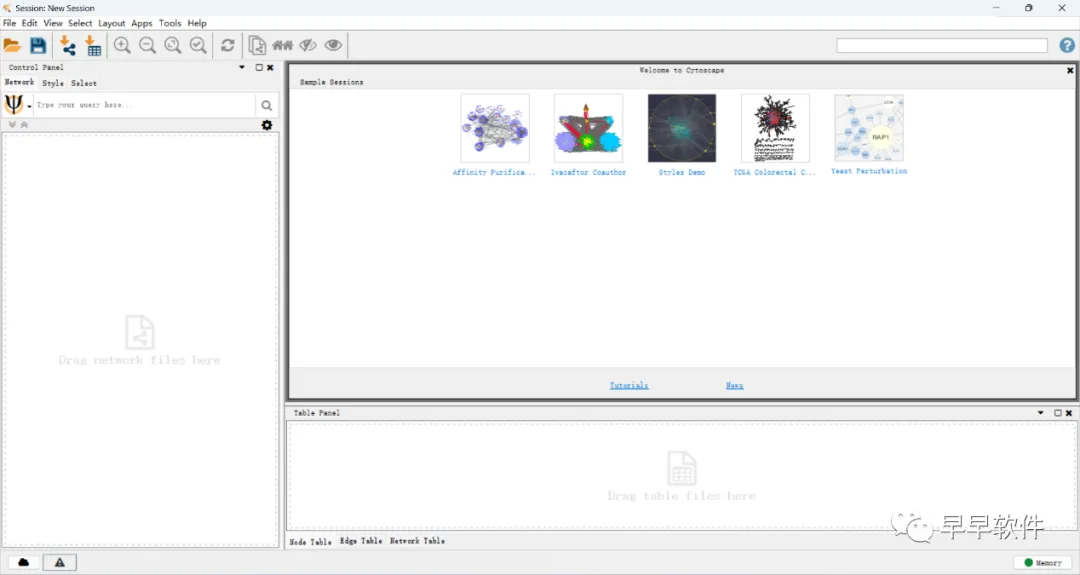Float the Table Panel window
Viewport: 1080px width, 575px height.
[1058, 413]
